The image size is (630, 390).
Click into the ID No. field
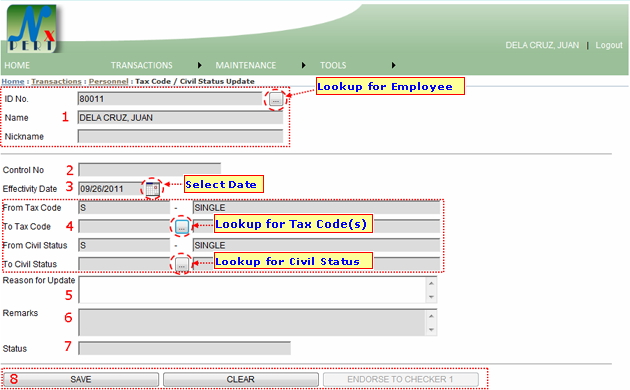(170, 99)
